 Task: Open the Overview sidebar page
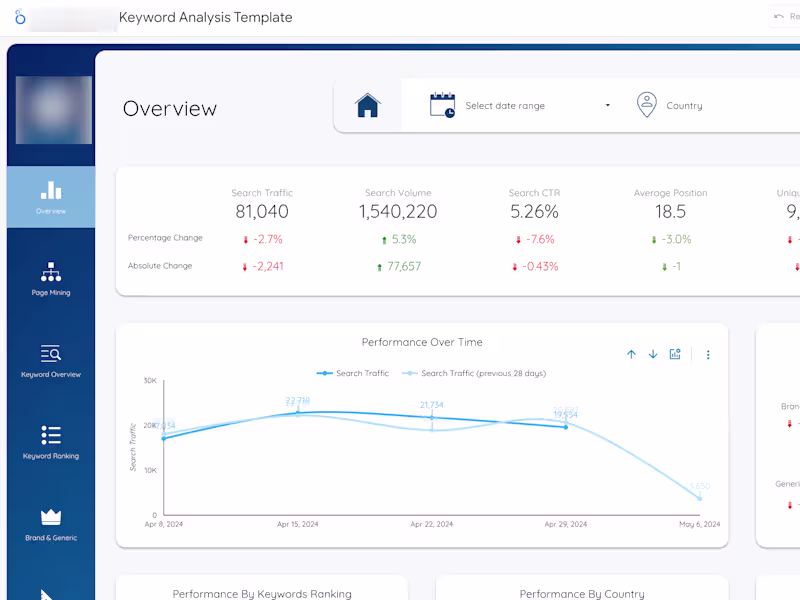pos(51,197)
